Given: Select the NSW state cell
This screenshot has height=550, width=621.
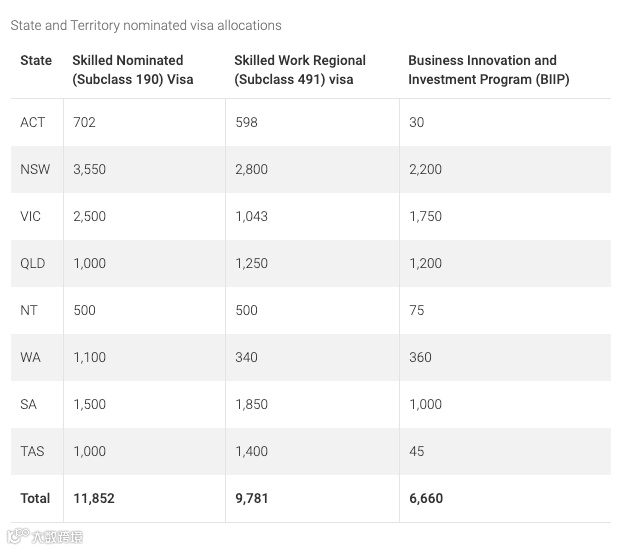Looking at the screenshot, I should click(x=35, y=169).
